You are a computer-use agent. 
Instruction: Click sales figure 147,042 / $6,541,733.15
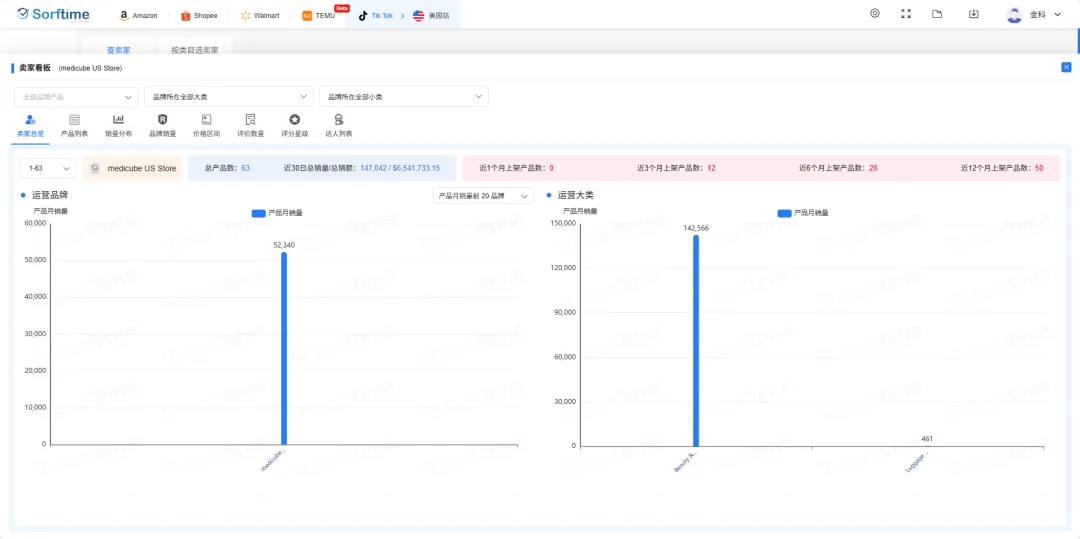tap(399, 168)
